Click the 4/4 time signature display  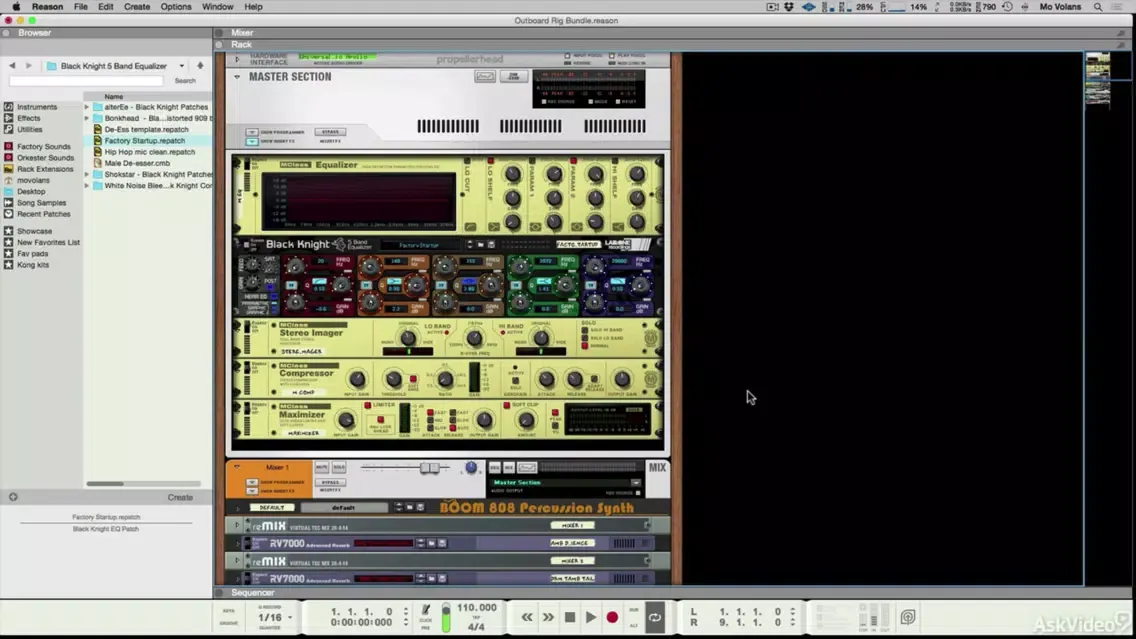pyautogui.click(x=476, y=627)
